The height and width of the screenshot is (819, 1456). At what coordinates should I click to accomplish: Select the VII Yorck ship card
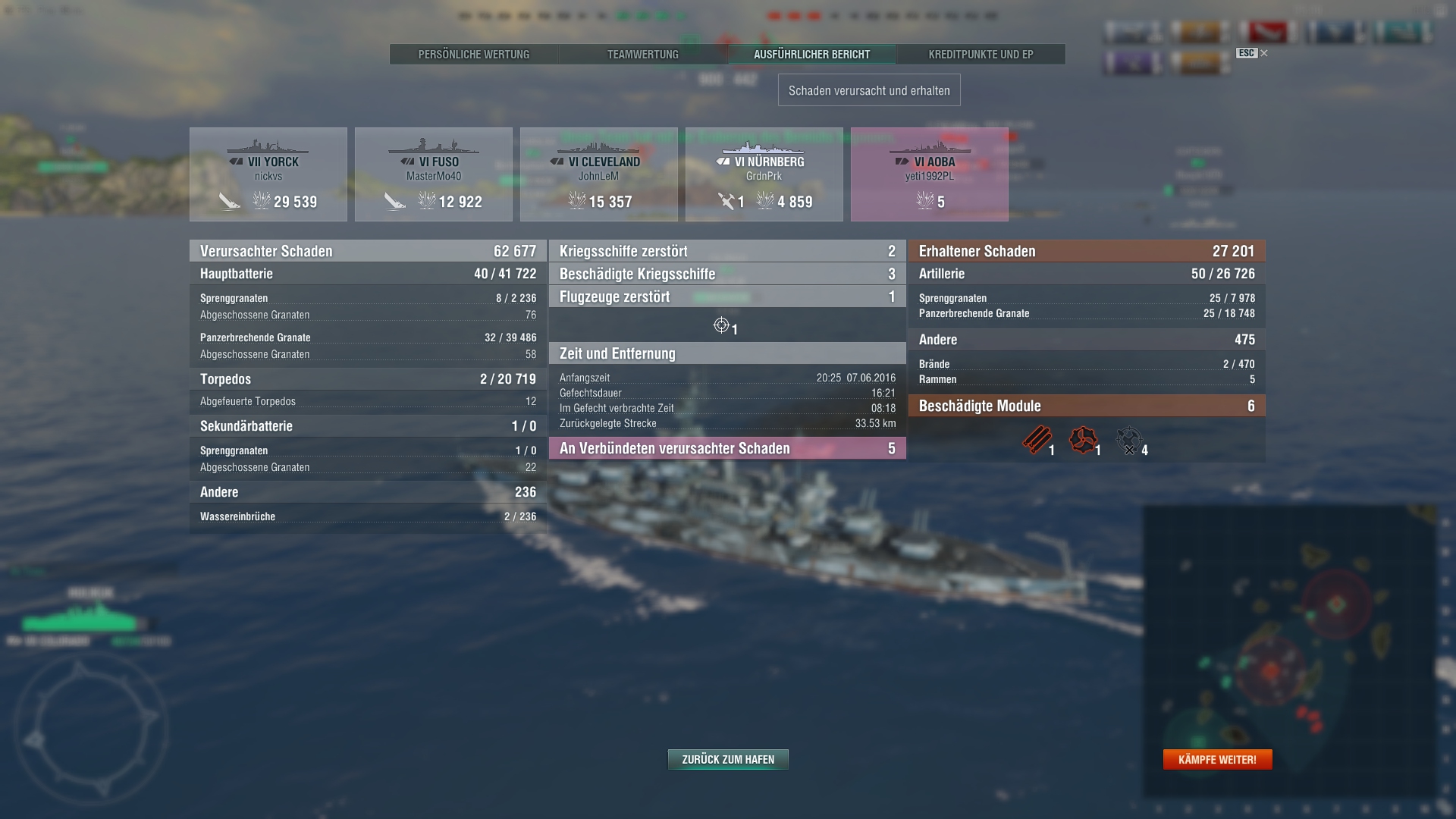(x=268, y=174)
